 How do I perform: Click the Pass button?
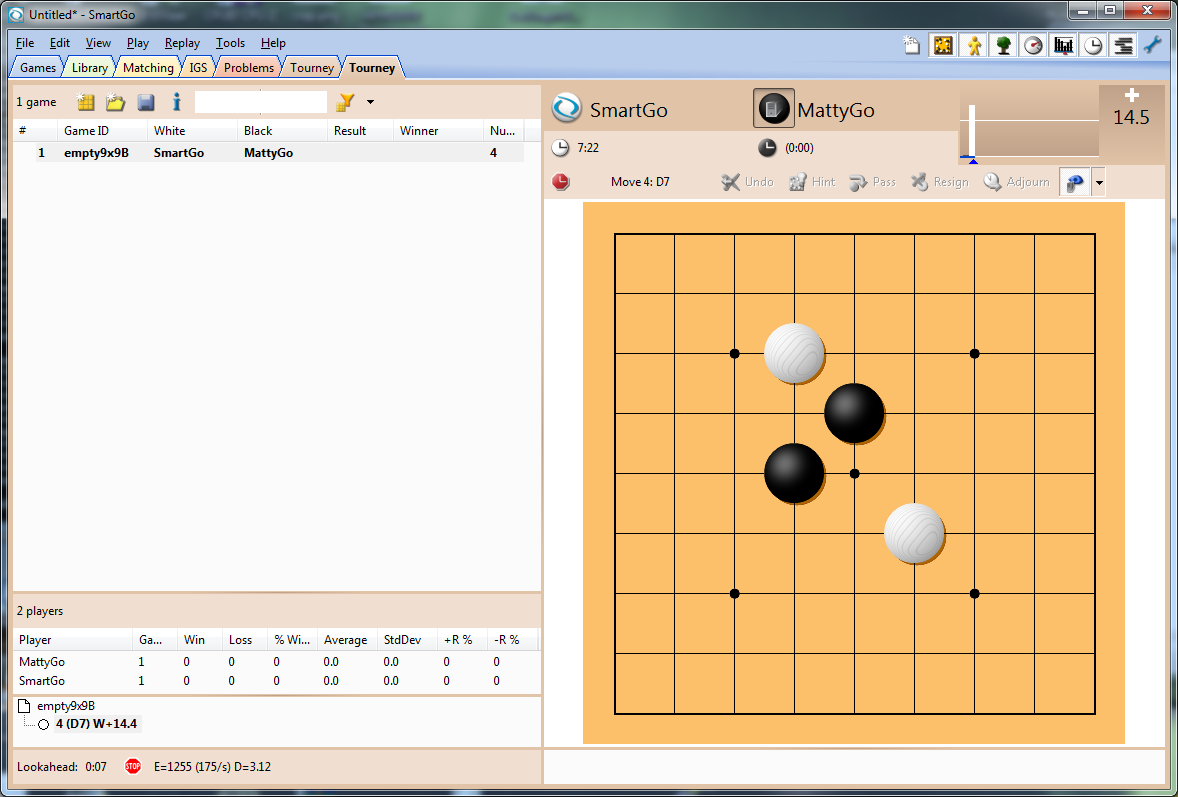pos(872,182)
